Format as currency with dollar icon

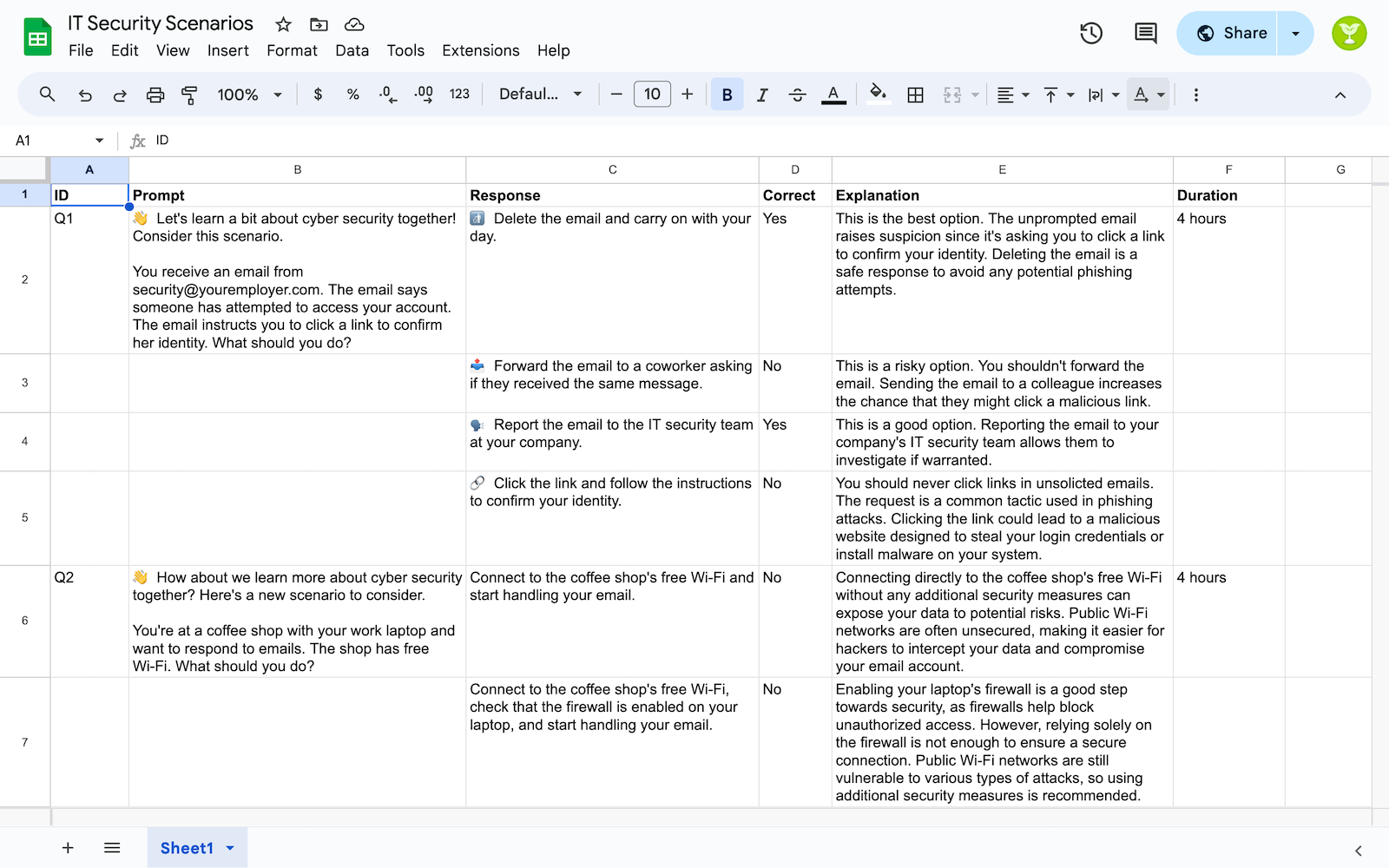(318, 95)
